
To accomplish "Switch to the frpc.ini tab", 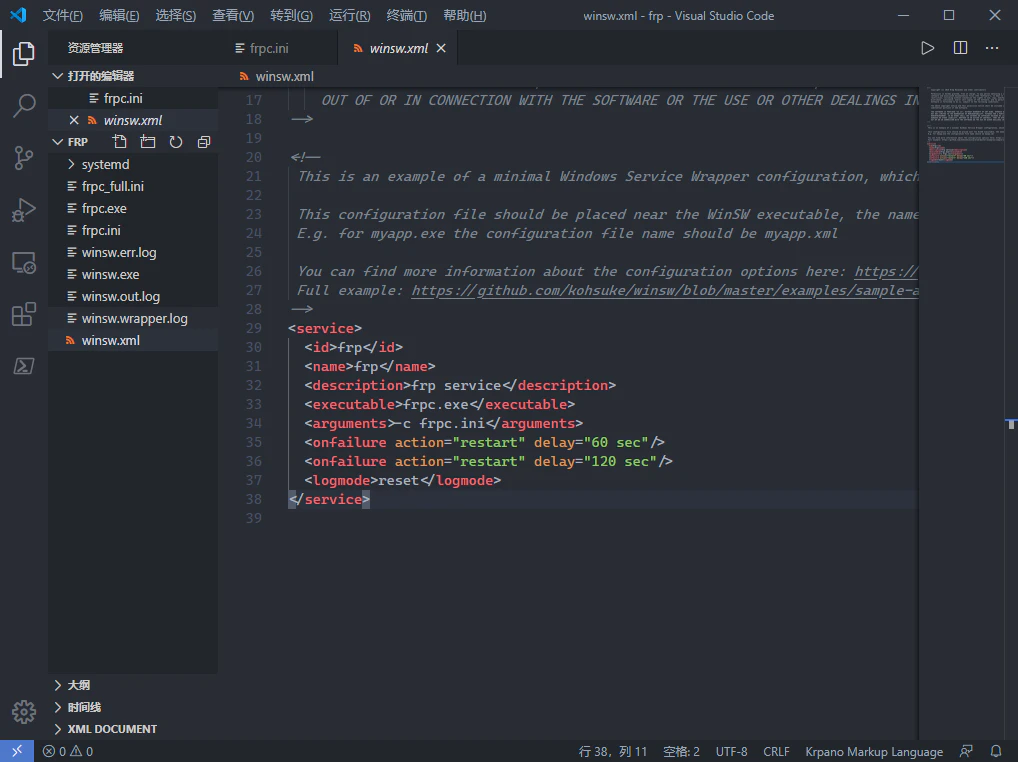I will click(268, 48).
